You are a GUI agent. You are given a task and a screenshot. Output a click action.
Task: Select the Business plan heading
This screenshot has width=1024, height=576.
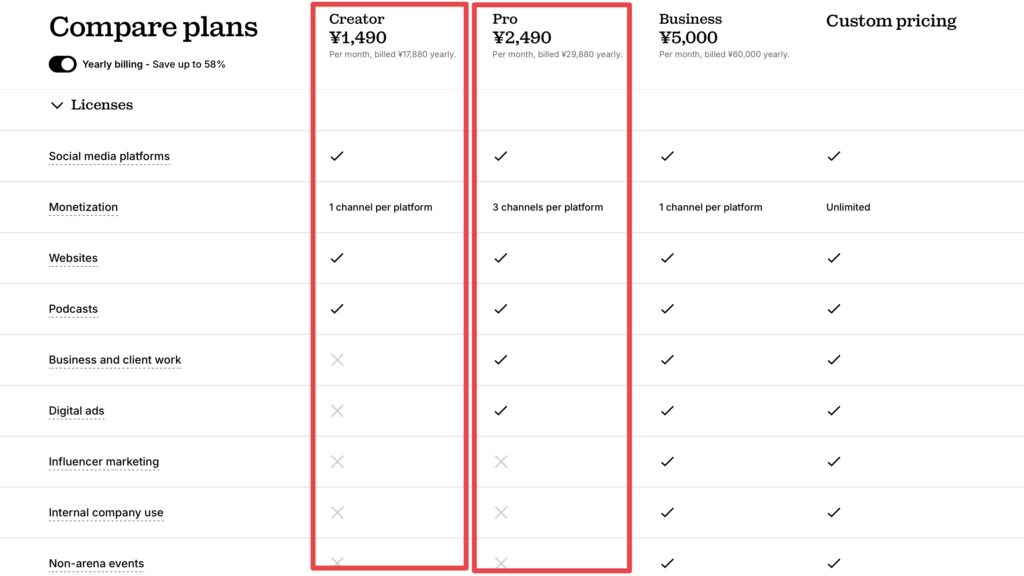click(x=690, y=19)
